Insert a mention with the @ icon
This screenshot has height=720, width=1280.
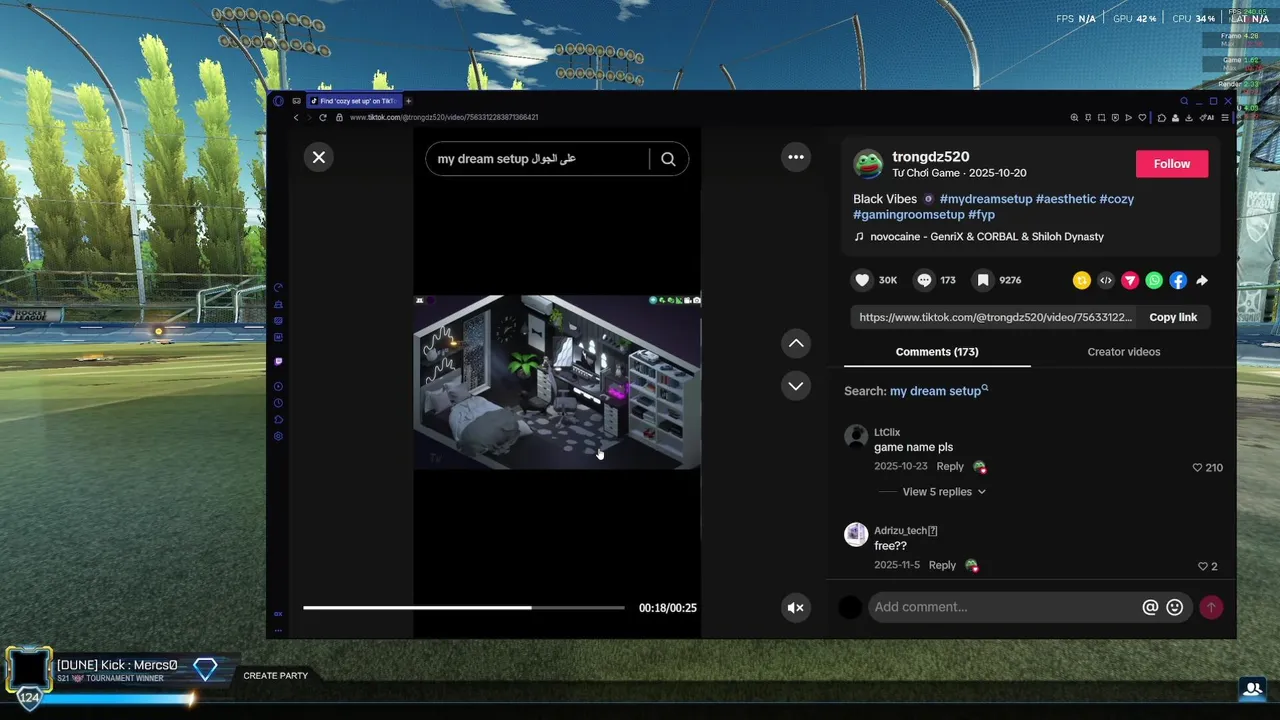click(1150, 607)
